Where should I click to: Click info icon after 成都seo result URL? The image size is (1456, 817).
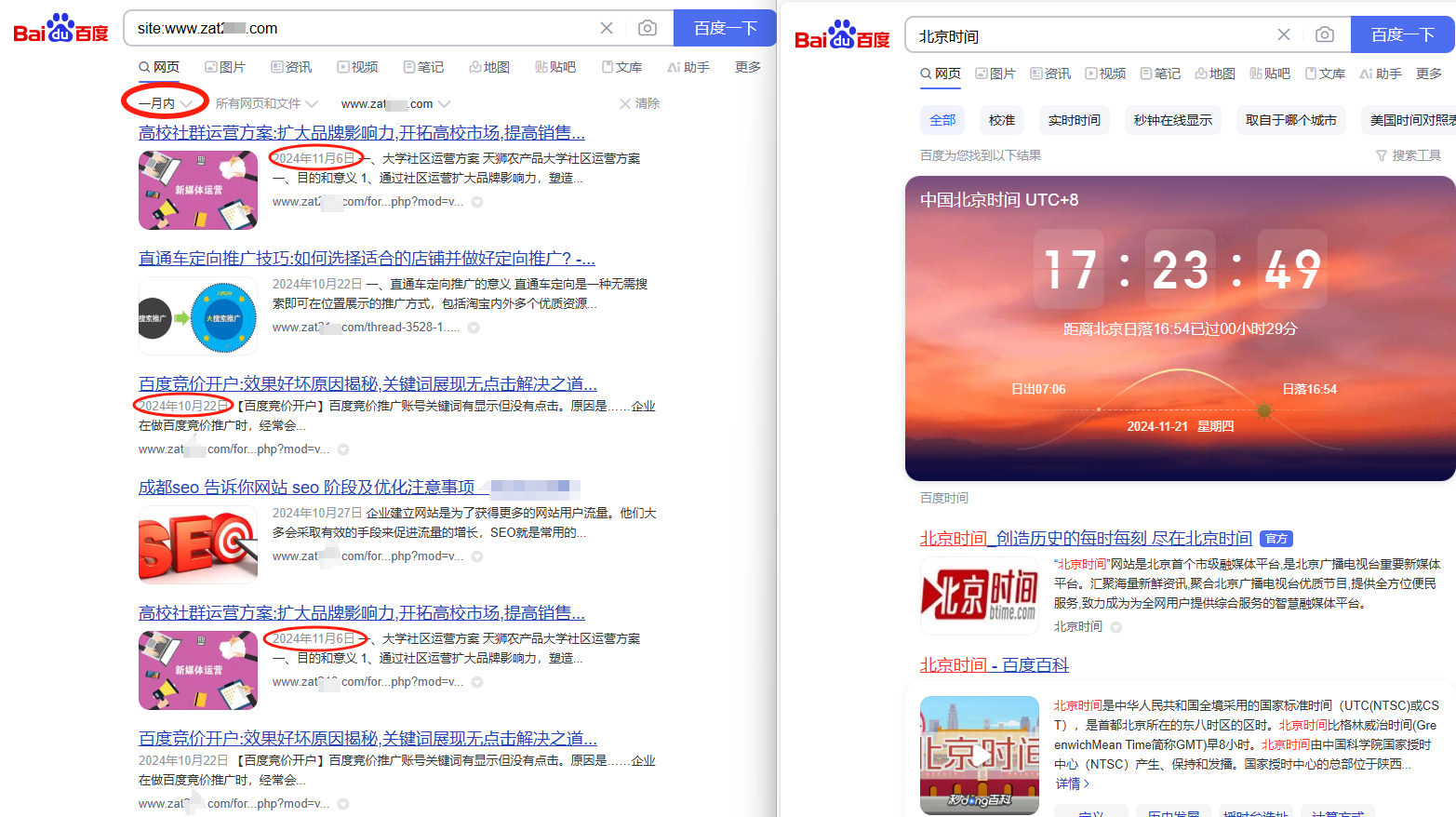pos(477,556)
